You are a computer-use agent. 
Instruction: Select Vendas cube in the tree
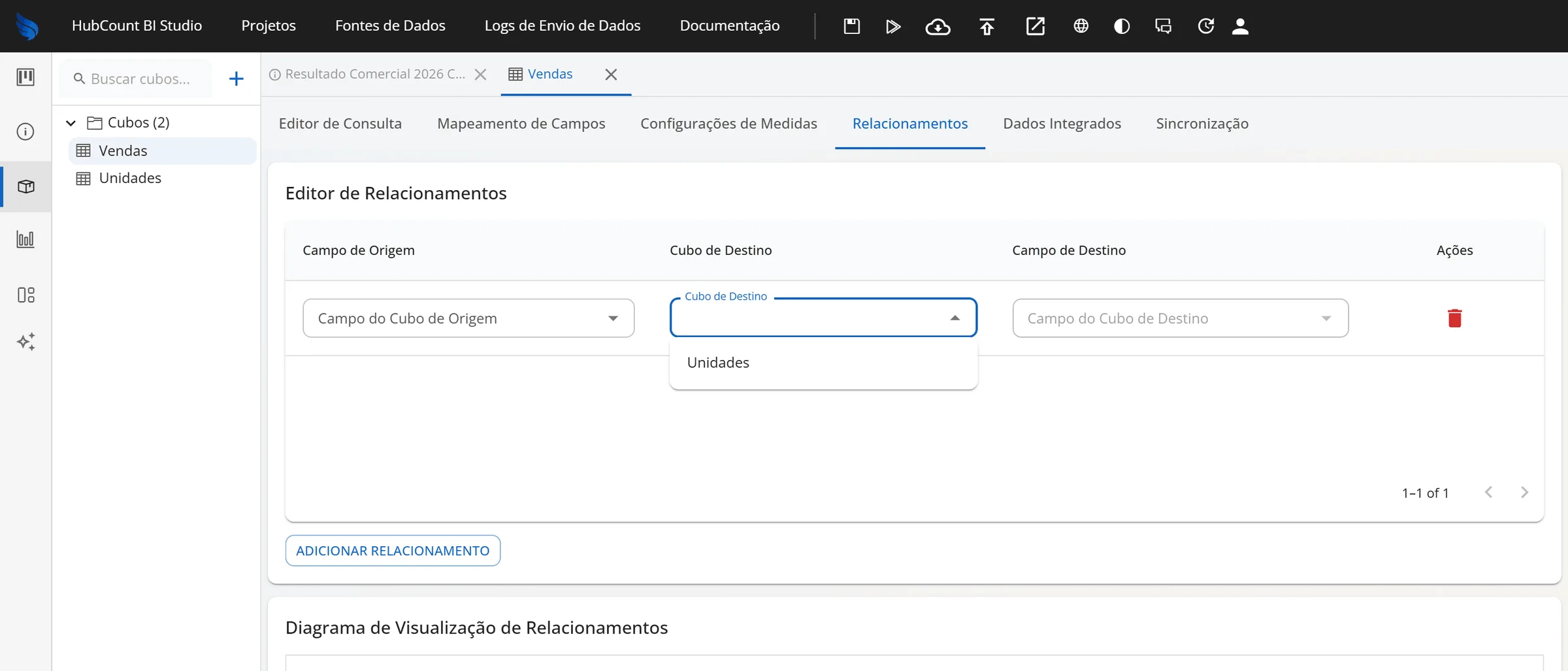(162, 151)
